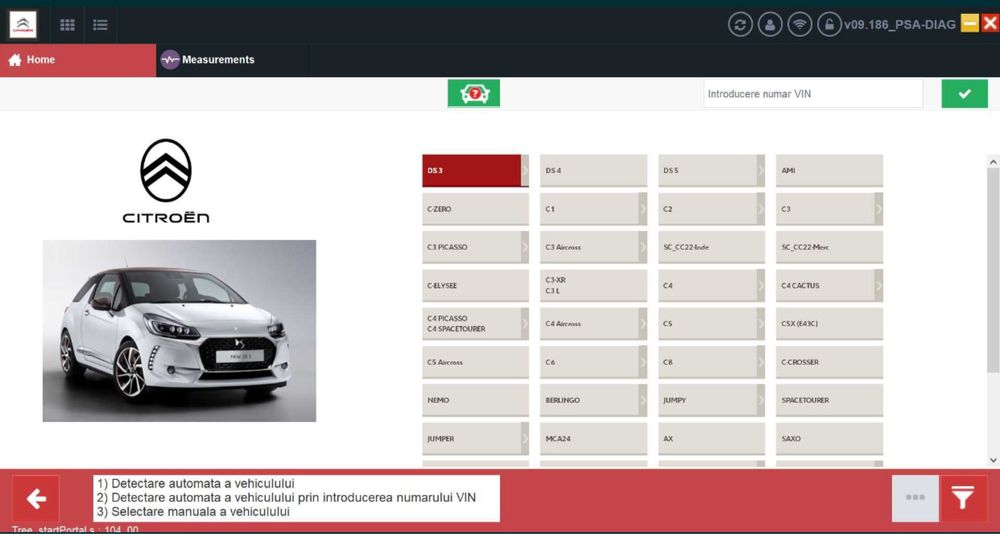Viewport: 1000px width, 534px height.
Task: Close the application with the red X
Action: click(x=990, y=24)
